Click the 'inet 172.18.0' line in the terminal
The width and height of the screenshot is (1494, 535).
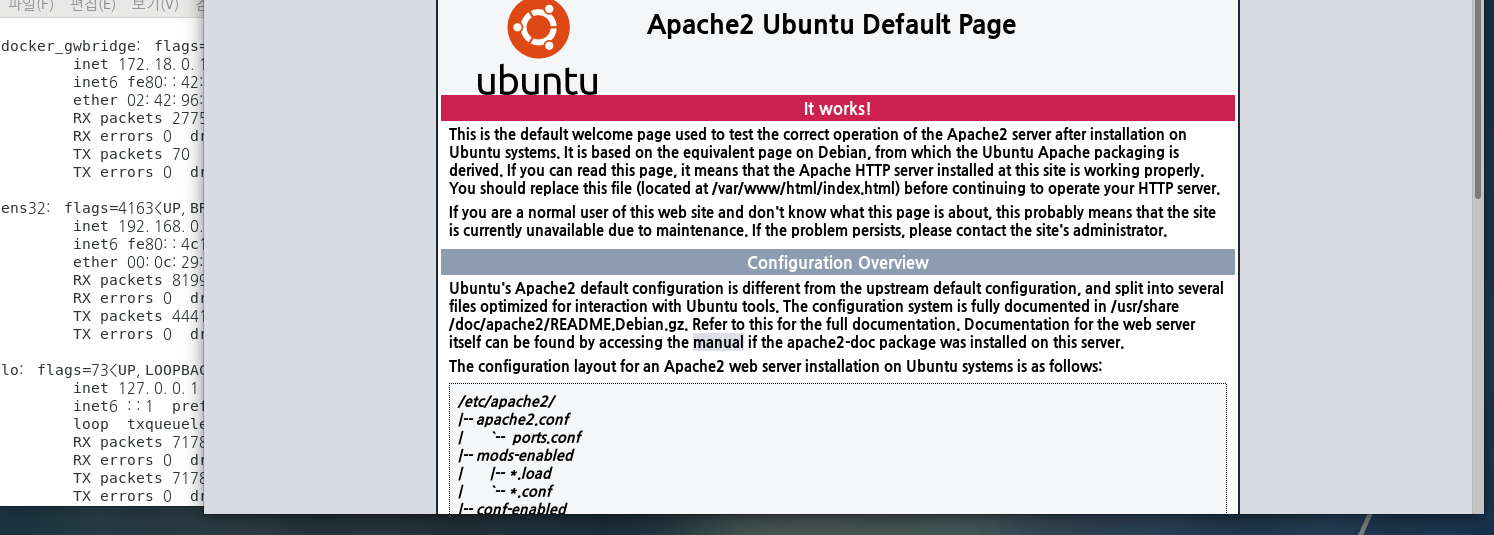138,64
